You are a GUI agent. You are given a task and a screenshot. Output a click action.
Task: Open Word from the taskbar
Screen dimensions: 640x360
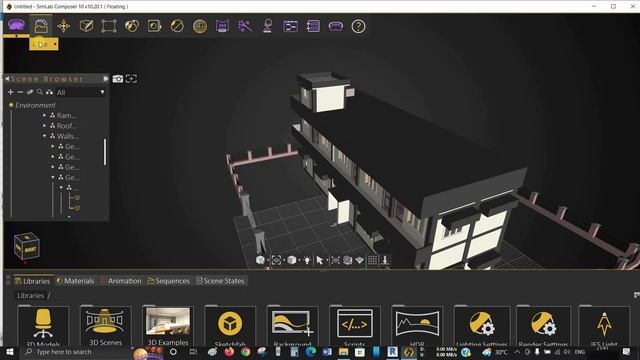(327, 352)
